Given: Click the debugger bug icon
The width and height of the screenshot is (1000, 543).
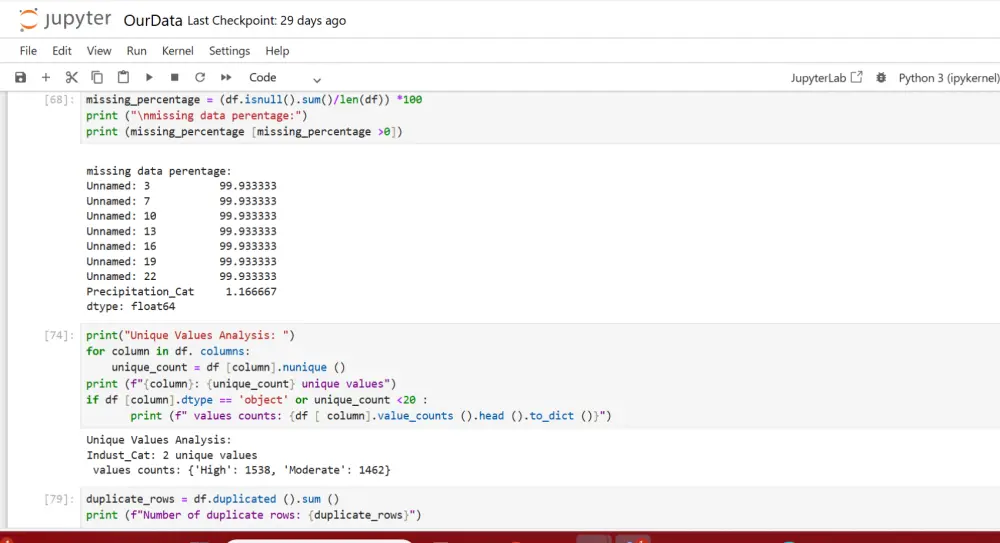Looking at the screenshot, I should tap(881, 78).
